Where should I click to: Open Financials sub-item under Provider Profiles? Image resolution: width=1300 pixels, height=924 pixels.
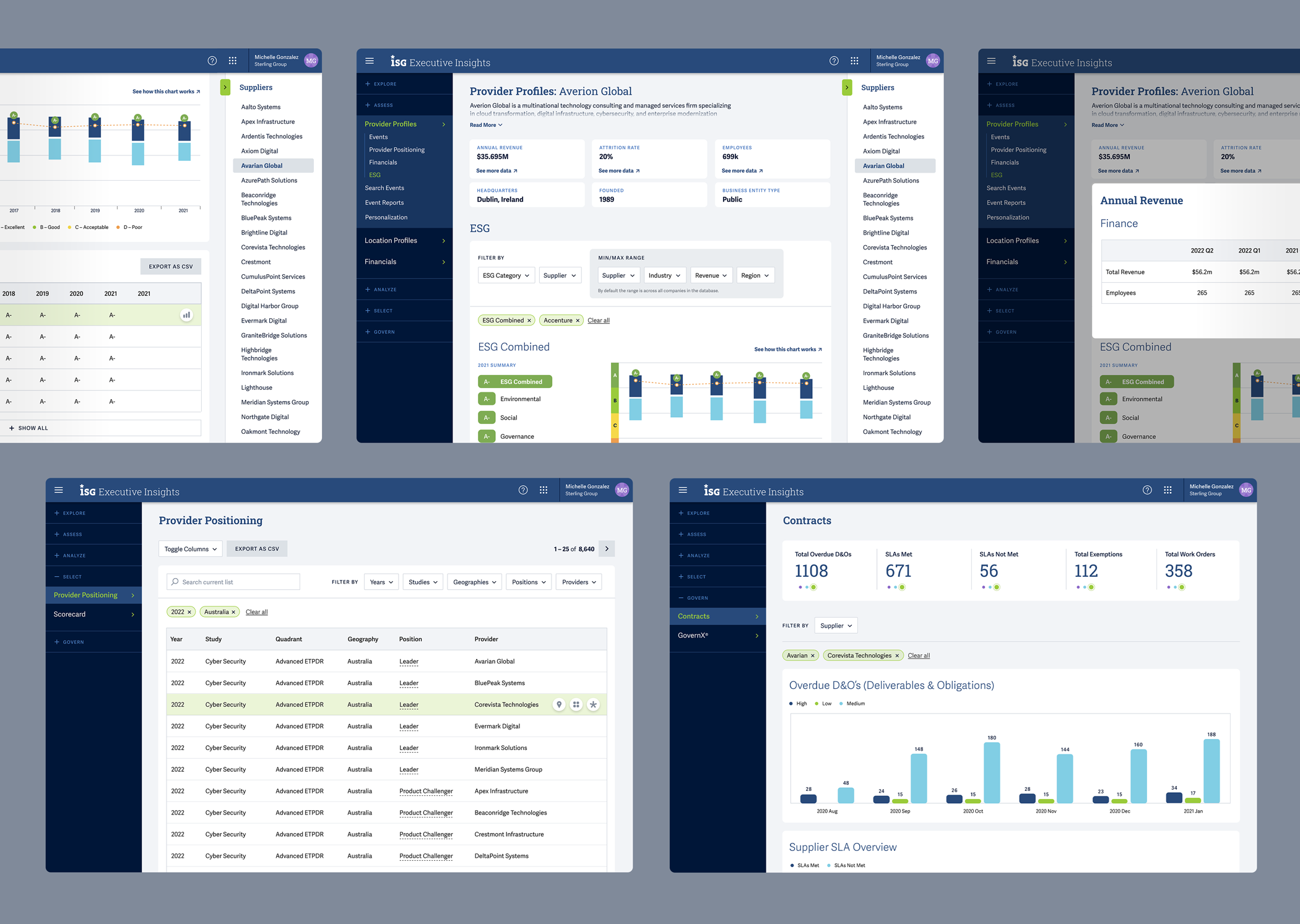pyautogui.click(x=383, y=162)
